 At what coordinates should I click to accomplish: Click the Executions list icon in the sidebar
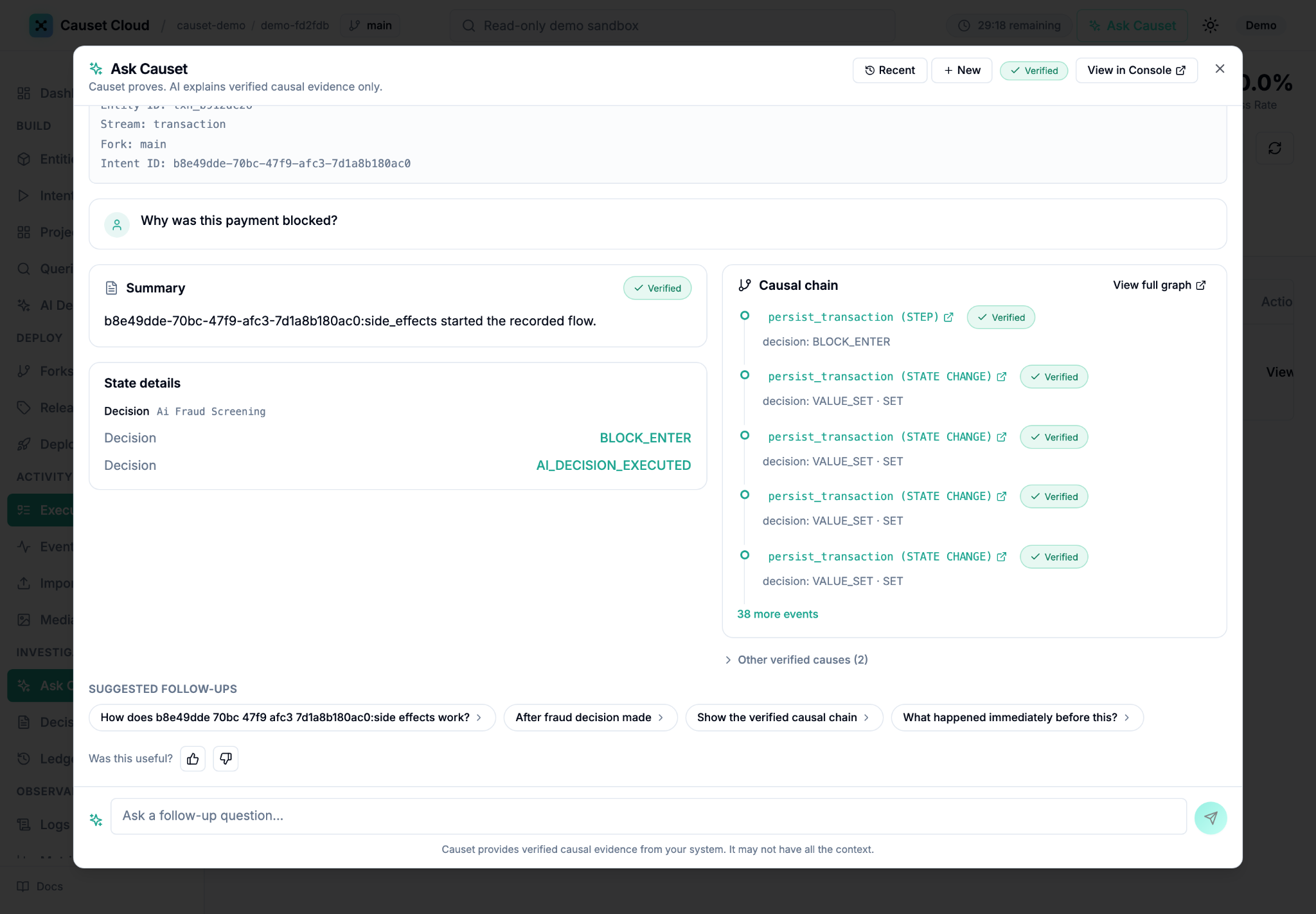(24, 510)
